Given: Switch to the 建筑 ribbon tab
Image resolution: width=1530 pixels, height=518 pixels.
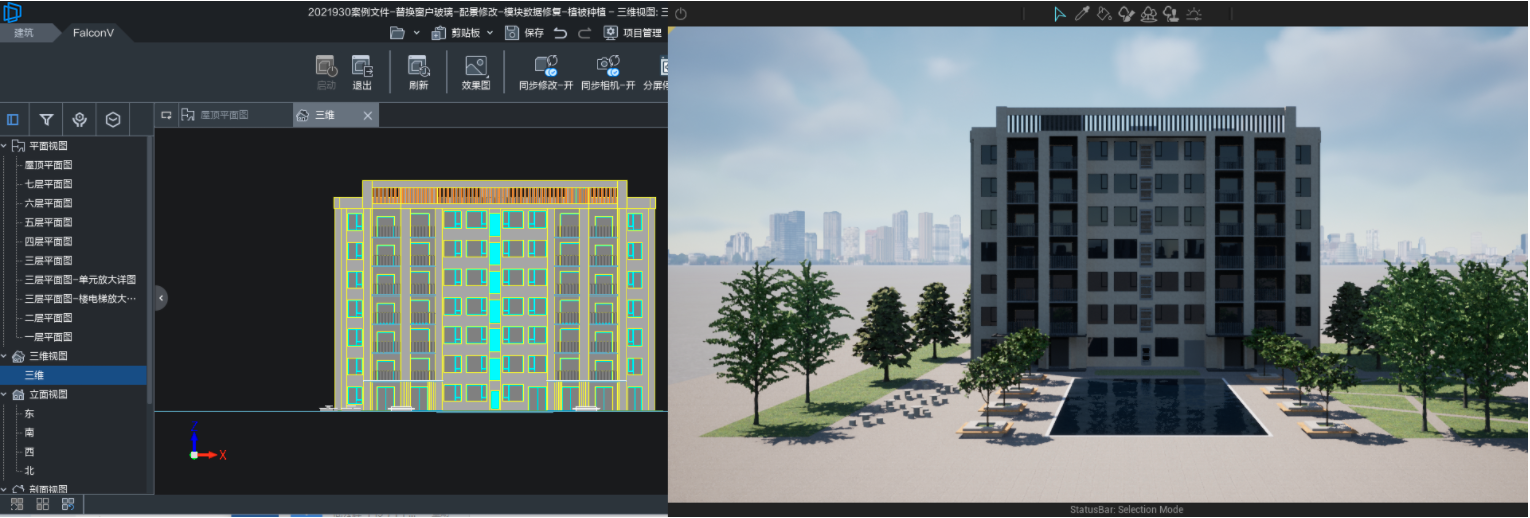Looking at the screenshot, I should pyautogui.click(x=23, y=33).
